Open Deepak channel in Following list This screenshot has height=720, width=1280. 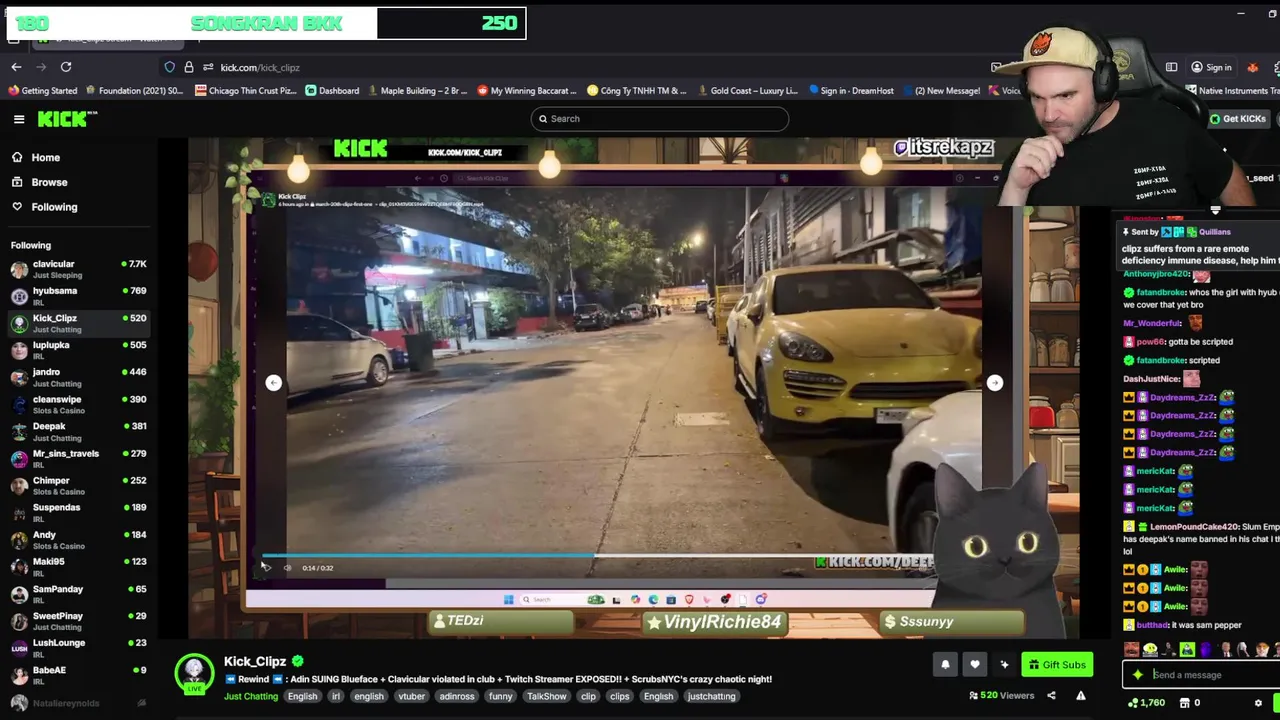point(78,431)
